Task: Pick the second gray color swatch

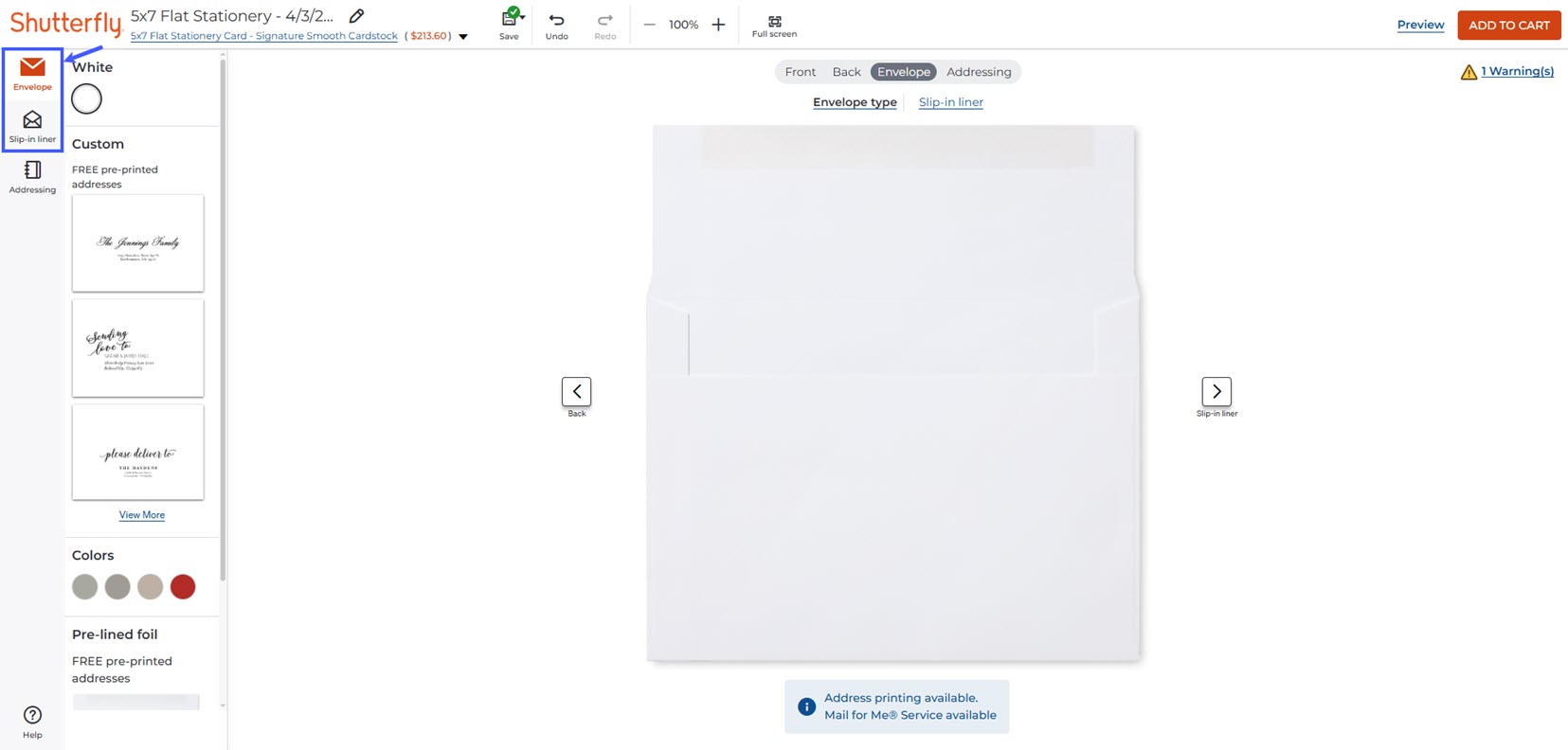Action: pos(117,587)
